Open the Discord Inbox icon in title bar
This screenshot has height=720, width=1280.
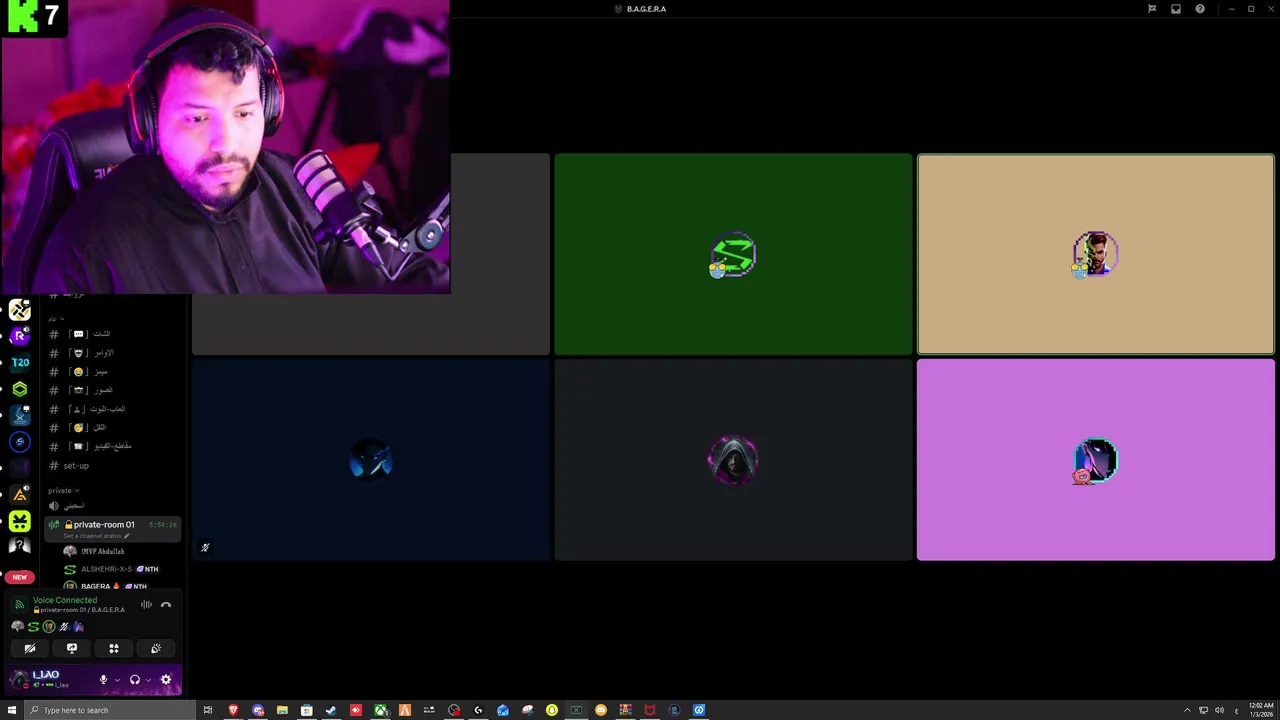1176,9
